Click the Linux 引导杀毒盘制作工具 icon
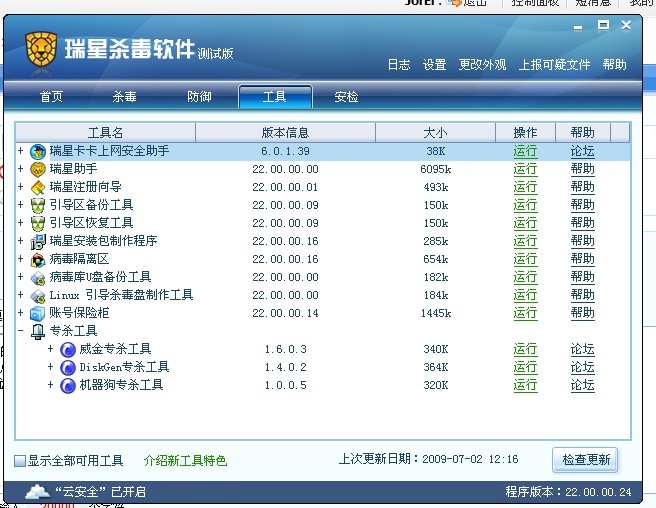The image size is (656, 508). point(38,295)
